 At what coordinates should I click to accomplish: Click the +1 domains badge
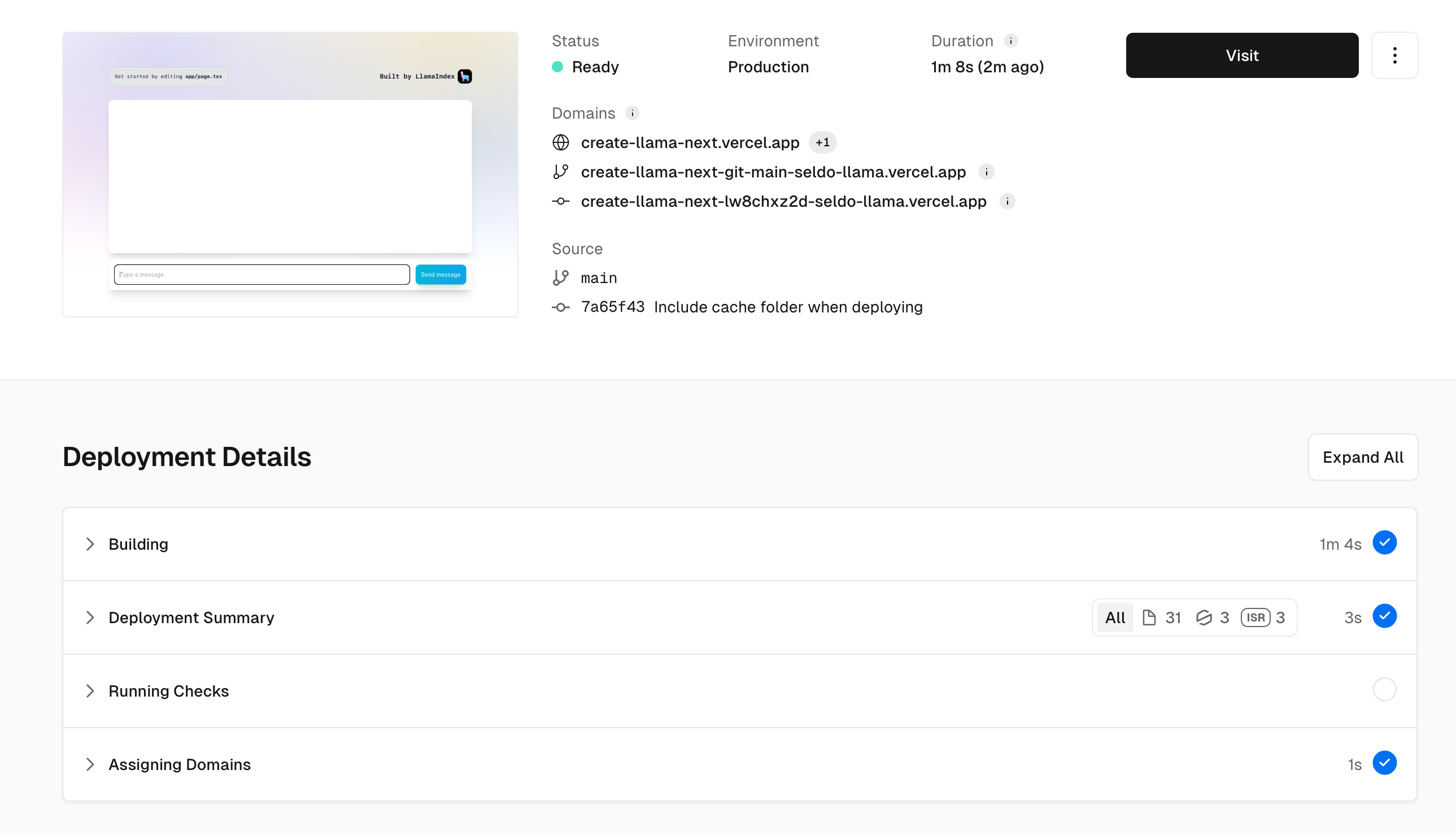822,142
